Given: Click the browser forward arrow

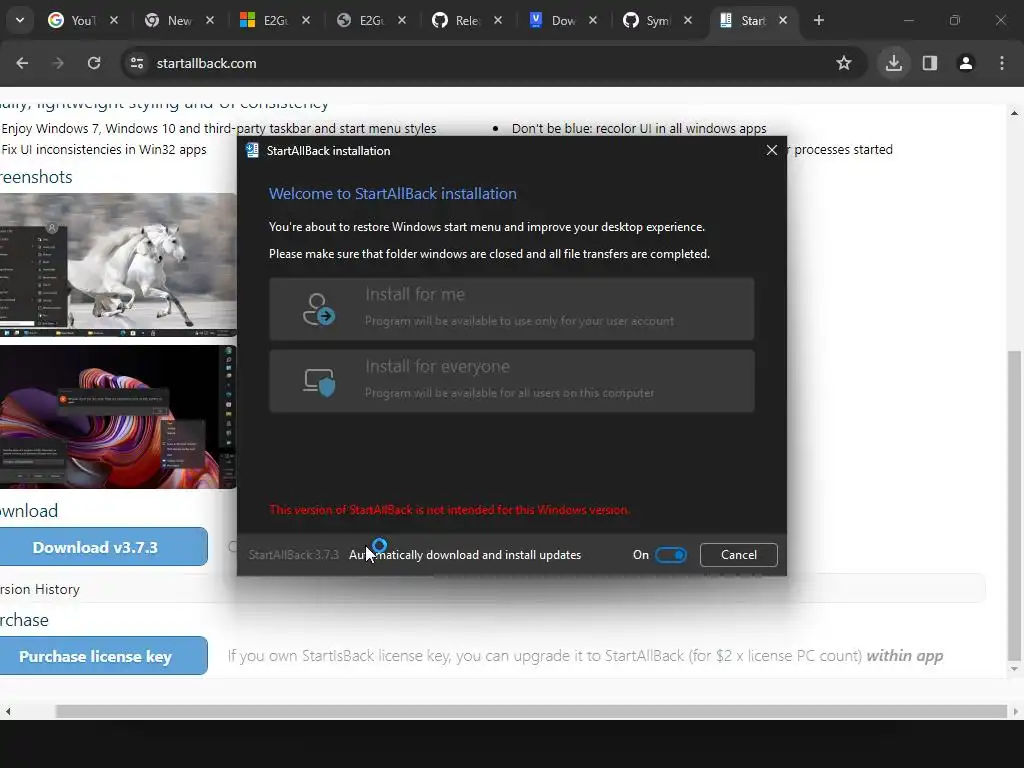Looking at the screenshot, I should click(58, 63).
